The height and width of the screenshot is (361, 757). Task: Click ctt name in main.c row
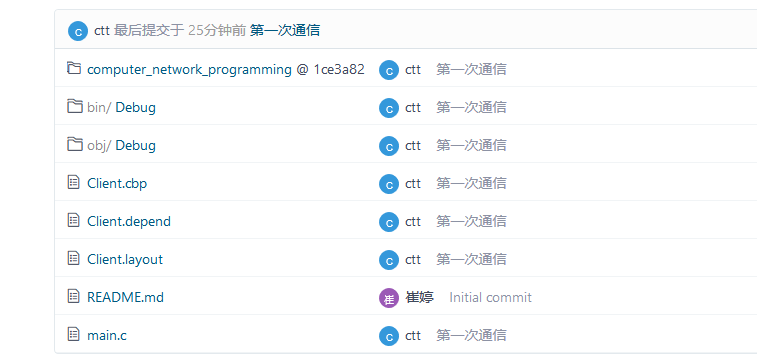[x=413, y=336]
